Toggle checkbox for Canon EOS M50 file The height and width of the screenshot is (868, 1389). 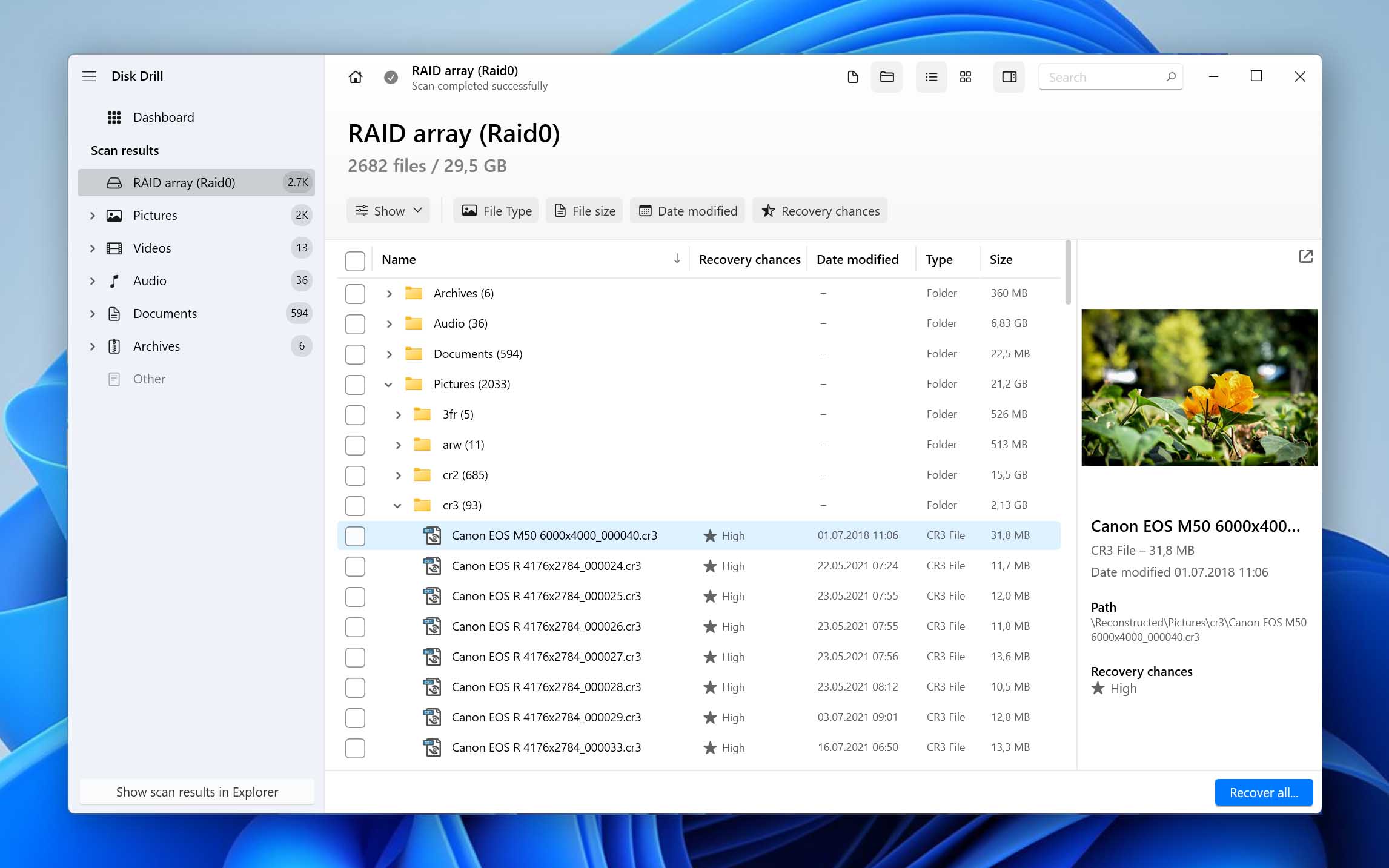pyautogui.click(x=355, y=535)
